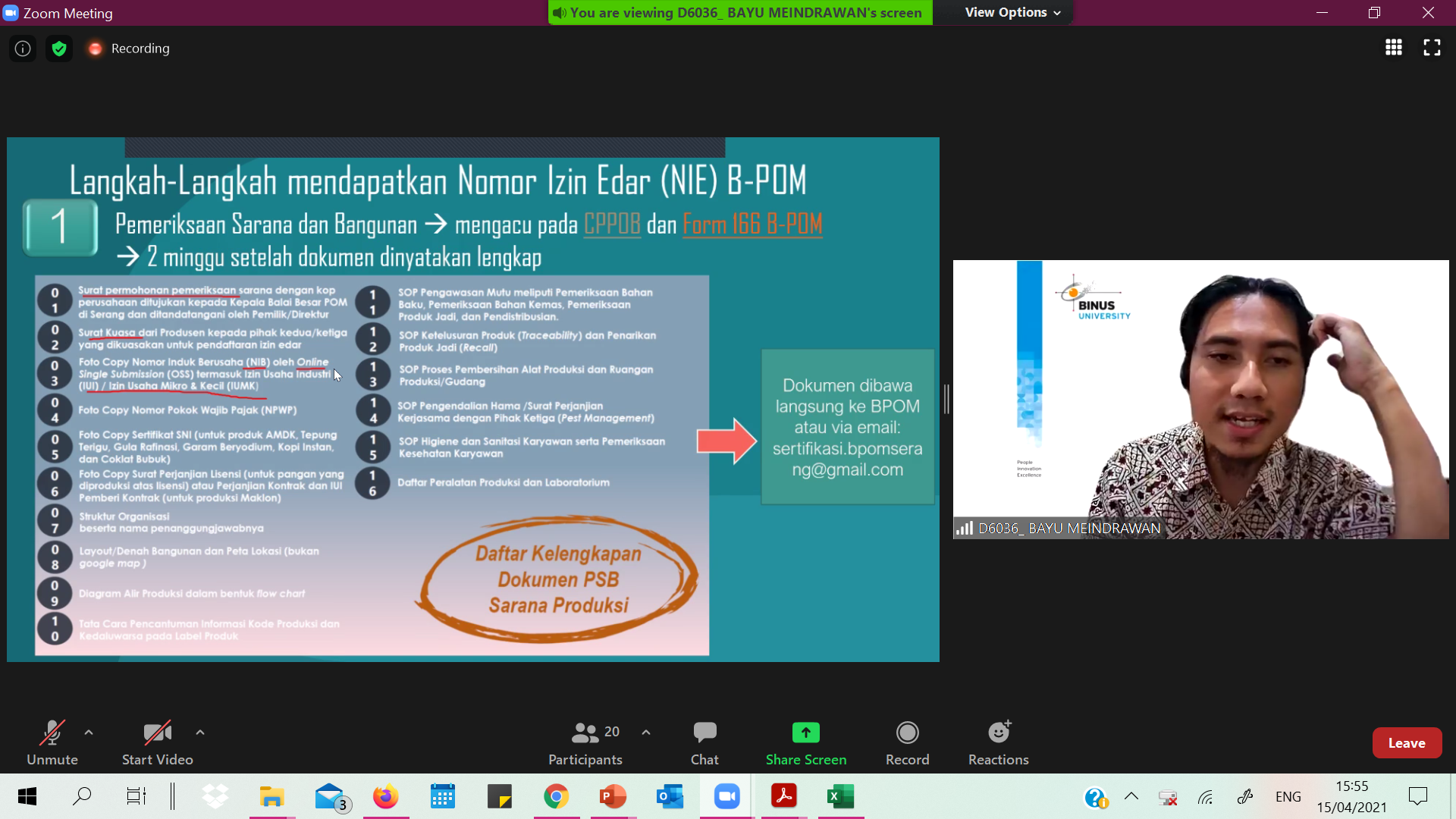The height and width of the screenshot is (819, 1456).
Task: Expand audio options arrow beside Unmute
Action: pos(89,733)
